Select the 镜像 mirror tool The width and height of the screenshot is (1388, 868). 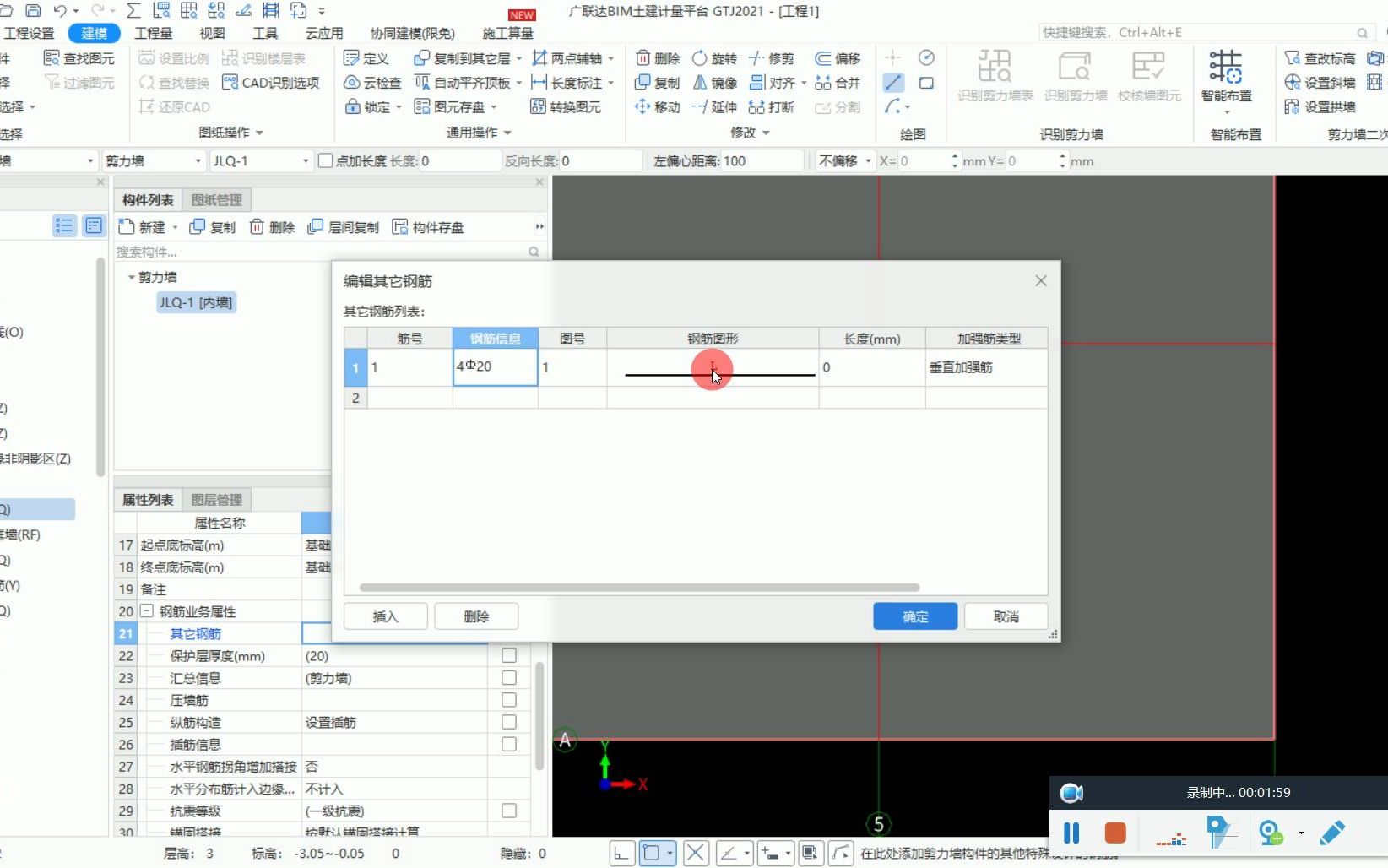tap(714, 83)
